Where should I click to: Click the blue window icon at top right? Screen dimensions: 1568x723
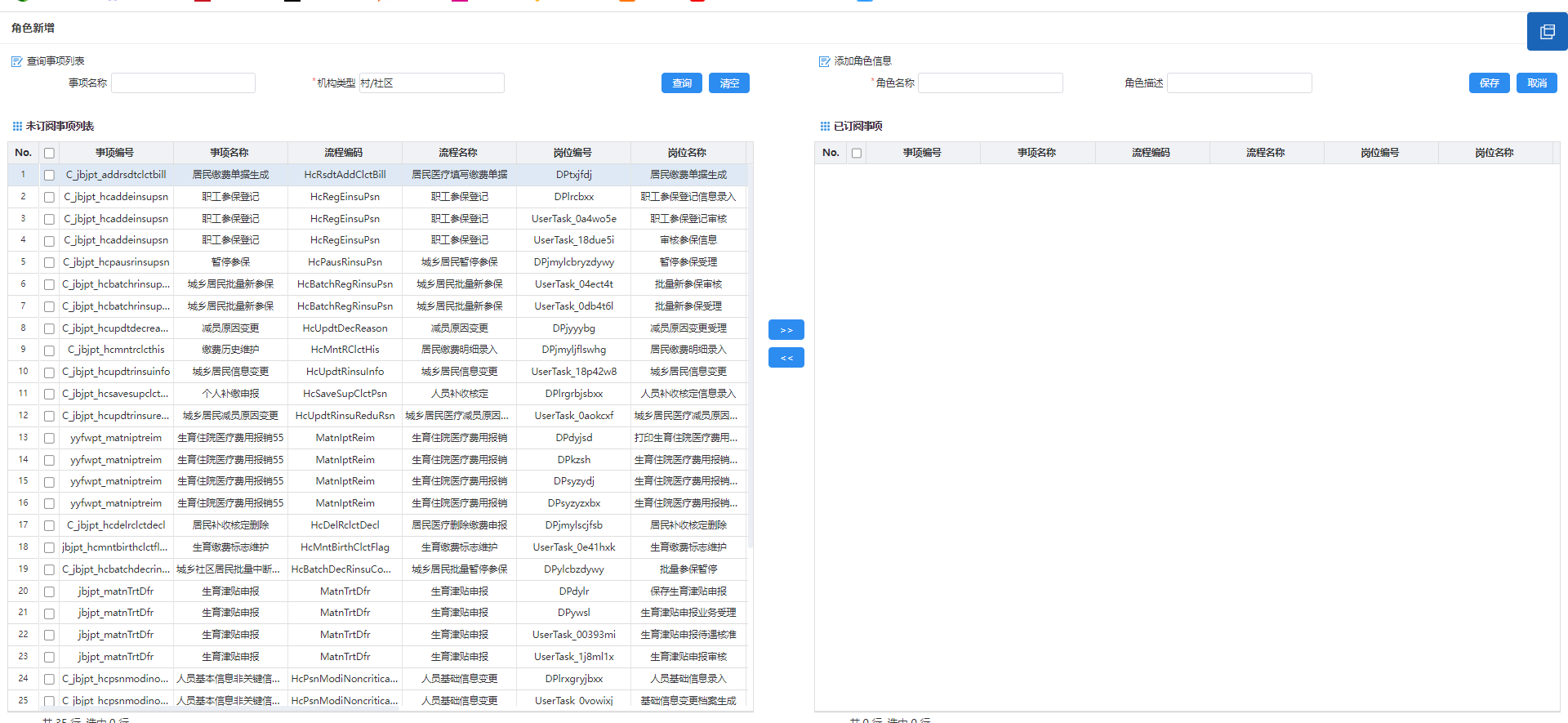click(1547, 32)
